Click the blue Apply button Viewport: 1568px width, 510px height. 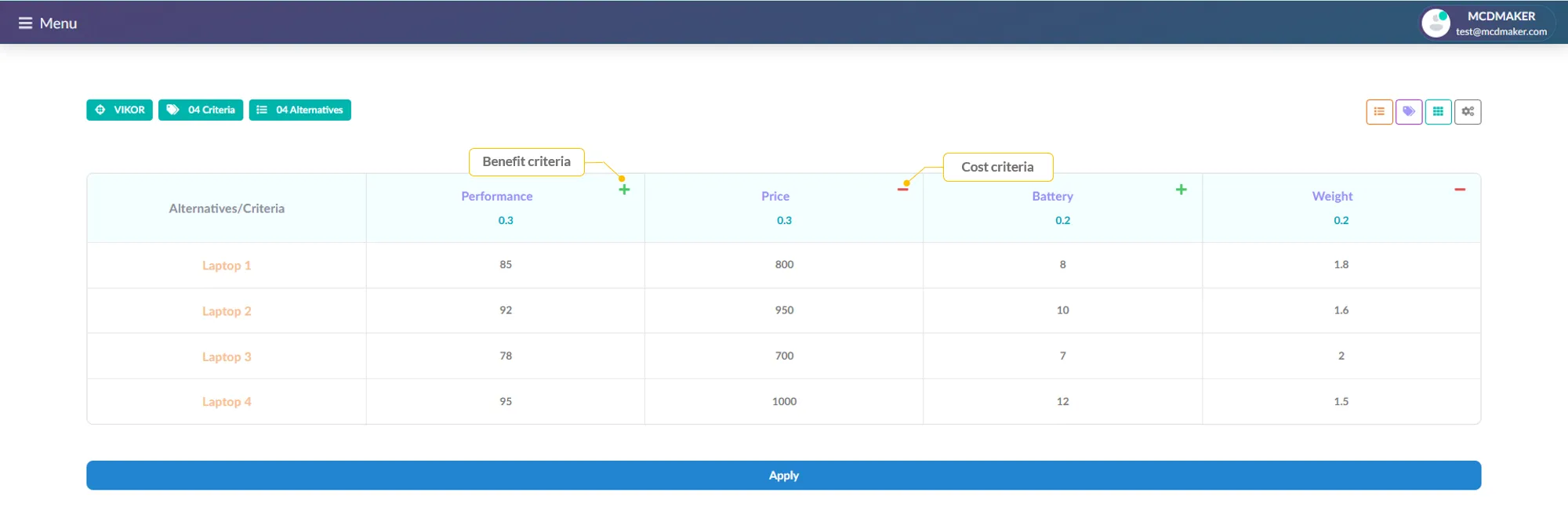click(784, 476)
